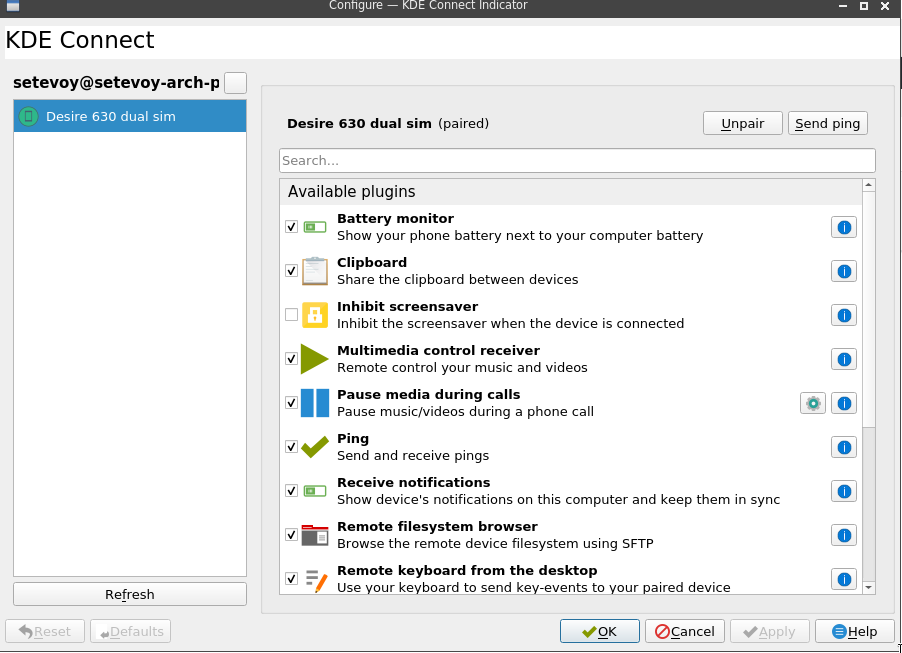
Task: Click 'Share the clipboard between devices' text
Action: [x=457, y=280]
